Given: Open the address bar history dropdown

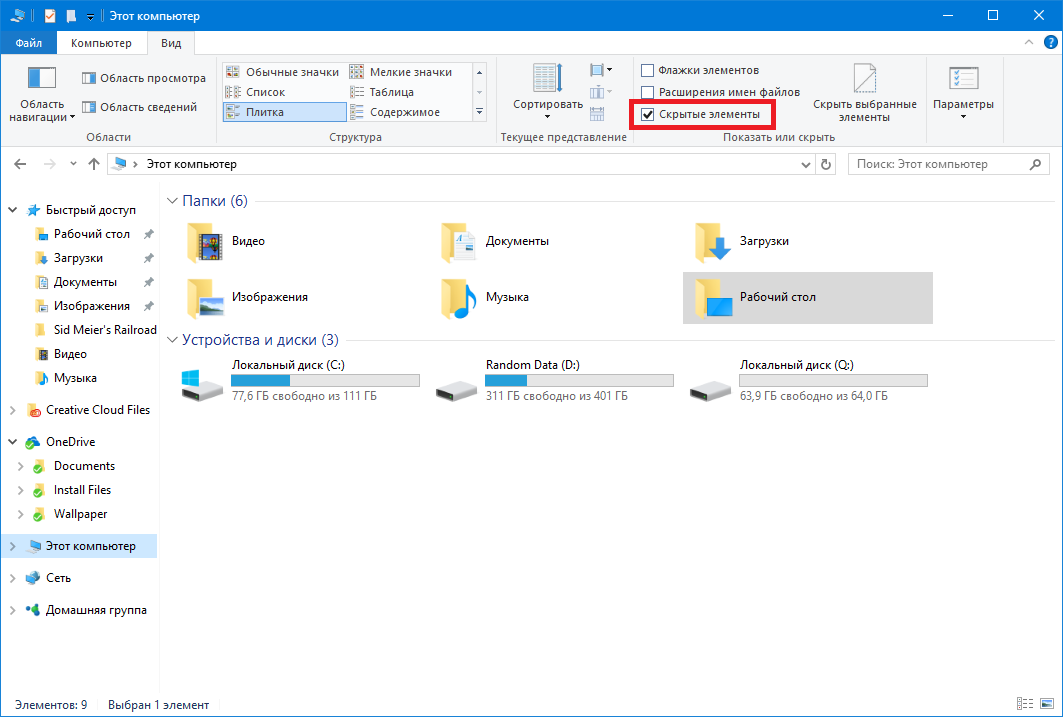Looking at the screenshot, I should [x=805, y=165].
